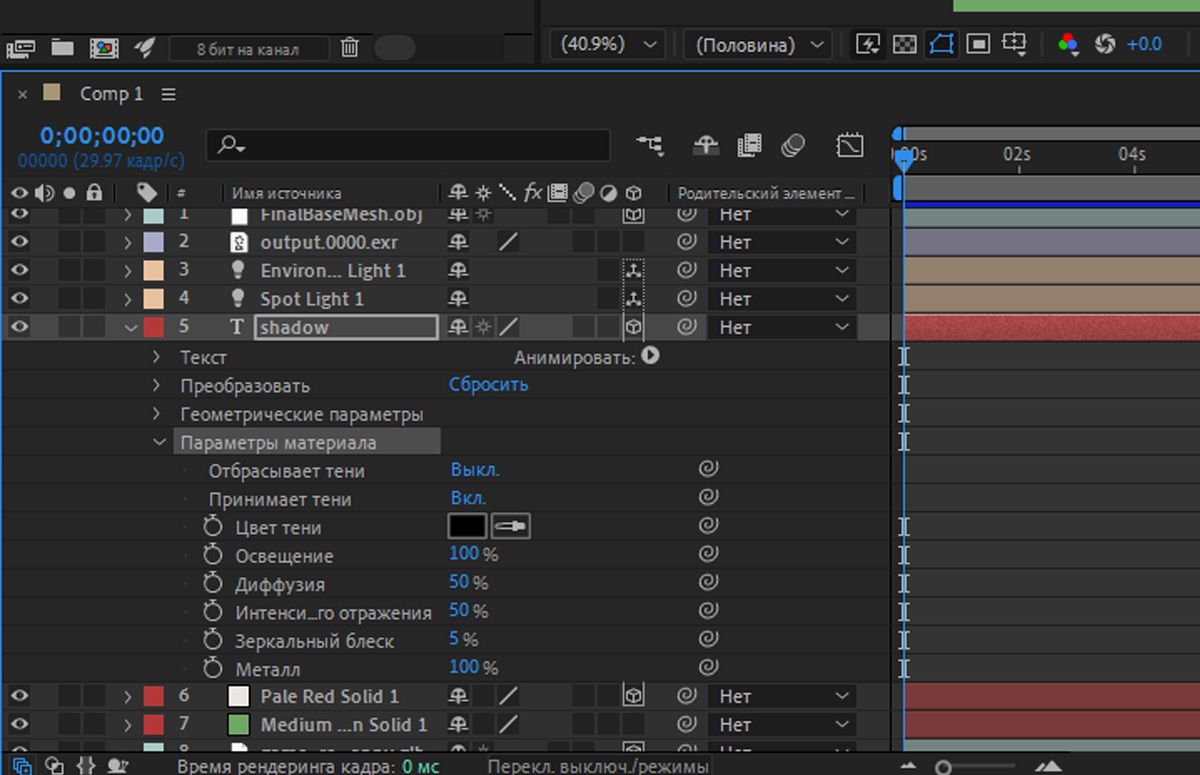This screenshot has width=1200, height=775.
Task: Click the timeline layer search field
Action: (420, 145)
